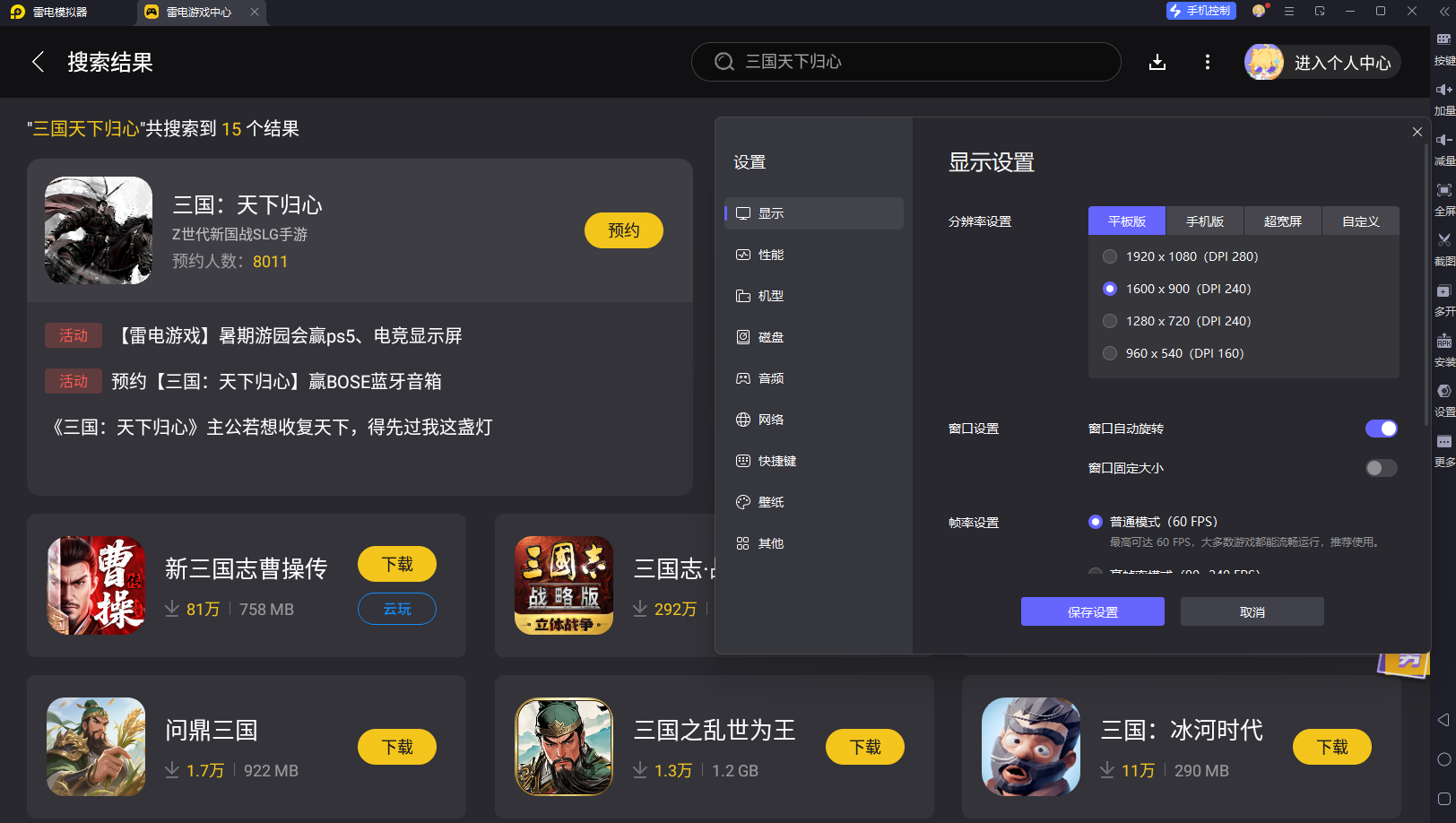
Task: Switch to the 雷电模拟器 tab
Action: tap(58, 12)
